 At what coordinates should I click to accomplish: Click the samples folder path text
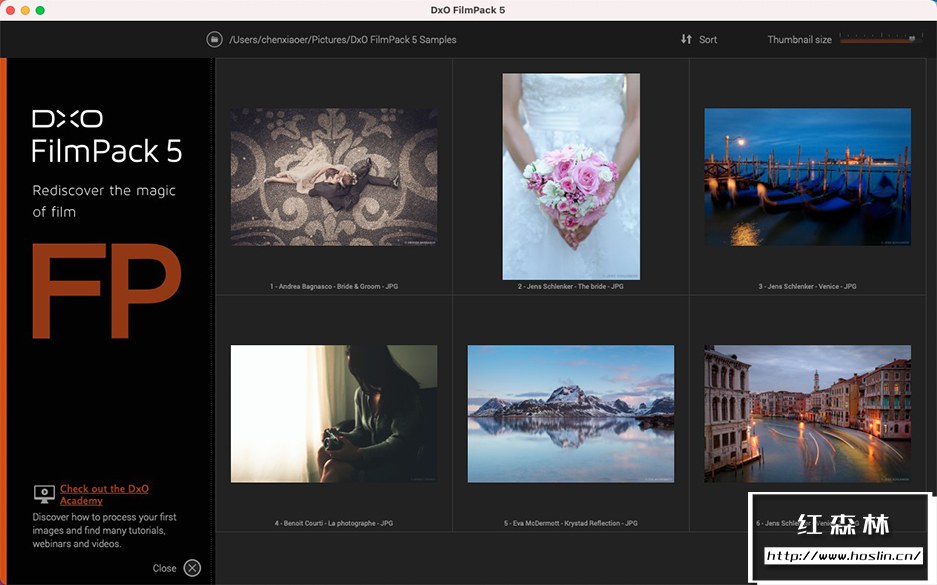tap(342, 40)
